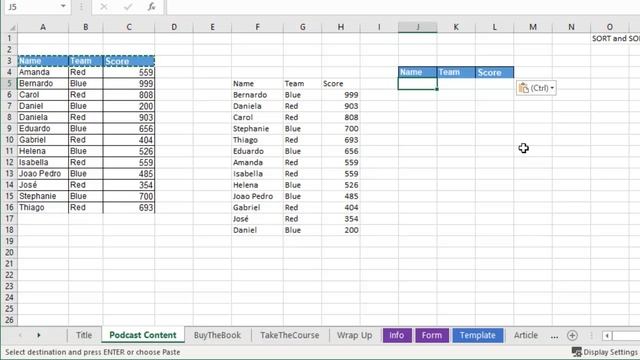The image size is (640, 360).
Task: Click Team label in column G
Action: click(x=302, y=84)
